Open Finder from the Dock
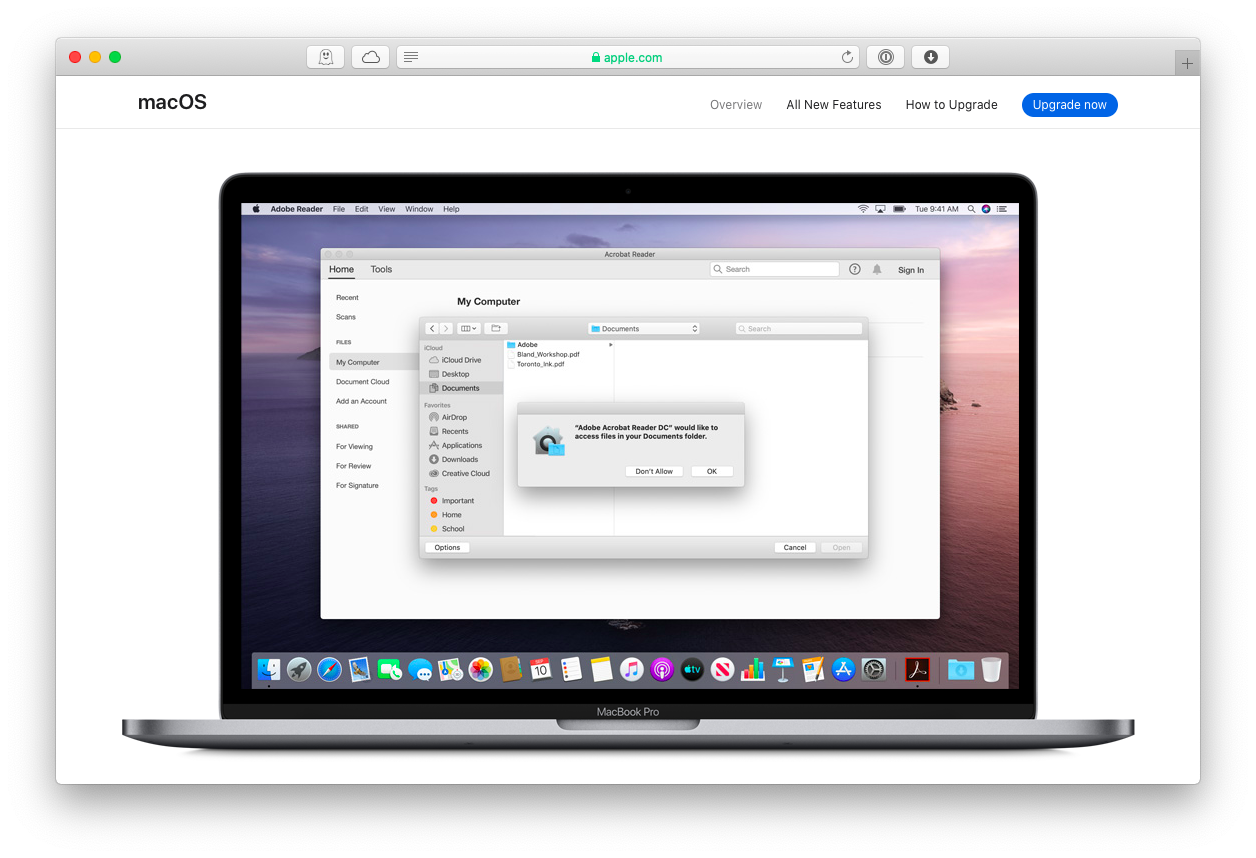The height and width of the screenshot is (858, 1256). point(269,669)
